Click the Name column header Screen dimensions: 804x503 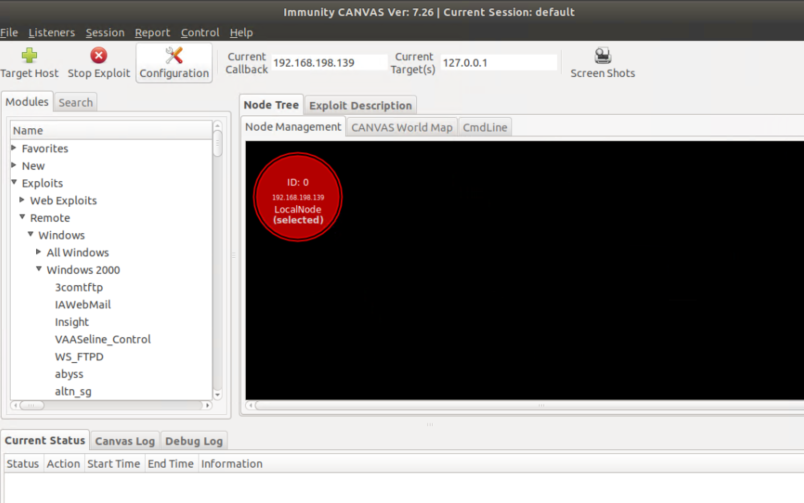pyautogui.click(x=111, y=130)
